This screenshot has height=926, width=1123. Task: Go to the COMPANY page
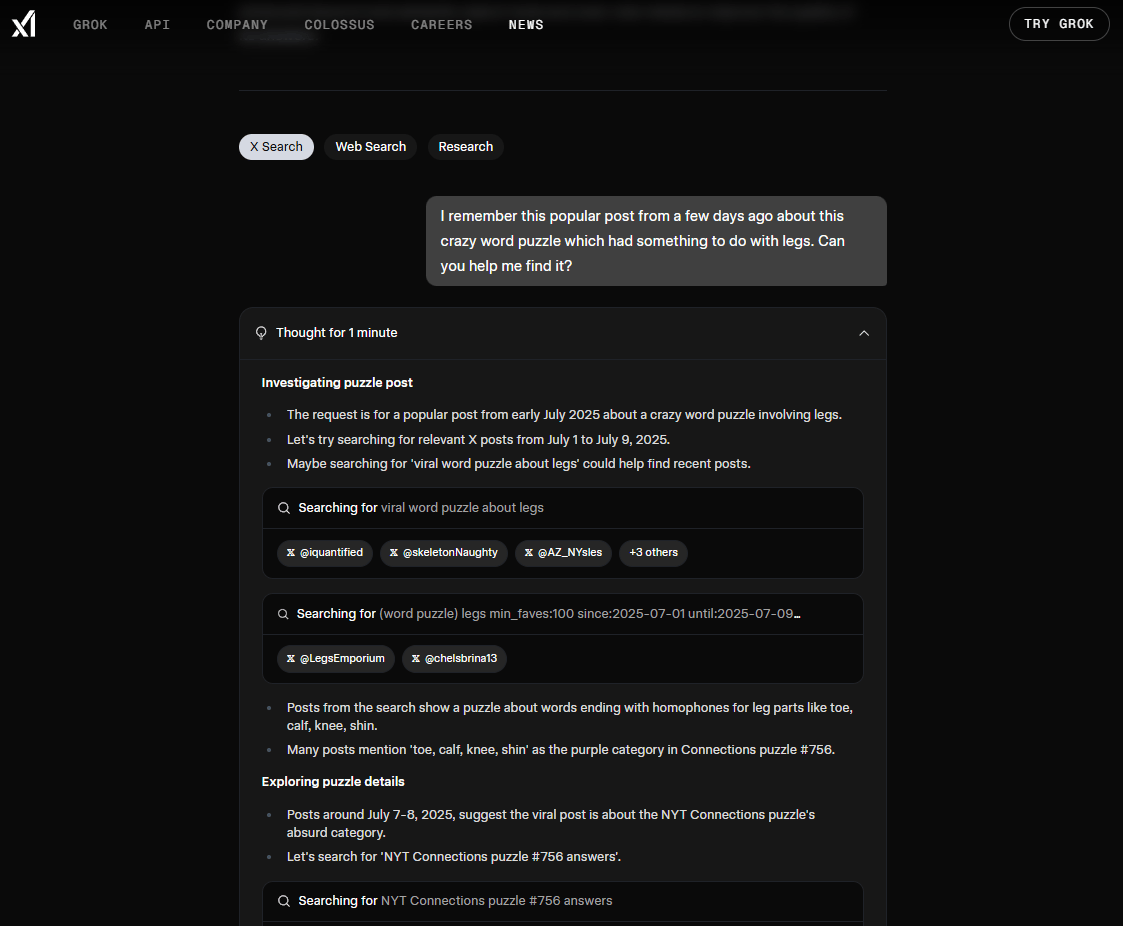(x=237, y=24)
